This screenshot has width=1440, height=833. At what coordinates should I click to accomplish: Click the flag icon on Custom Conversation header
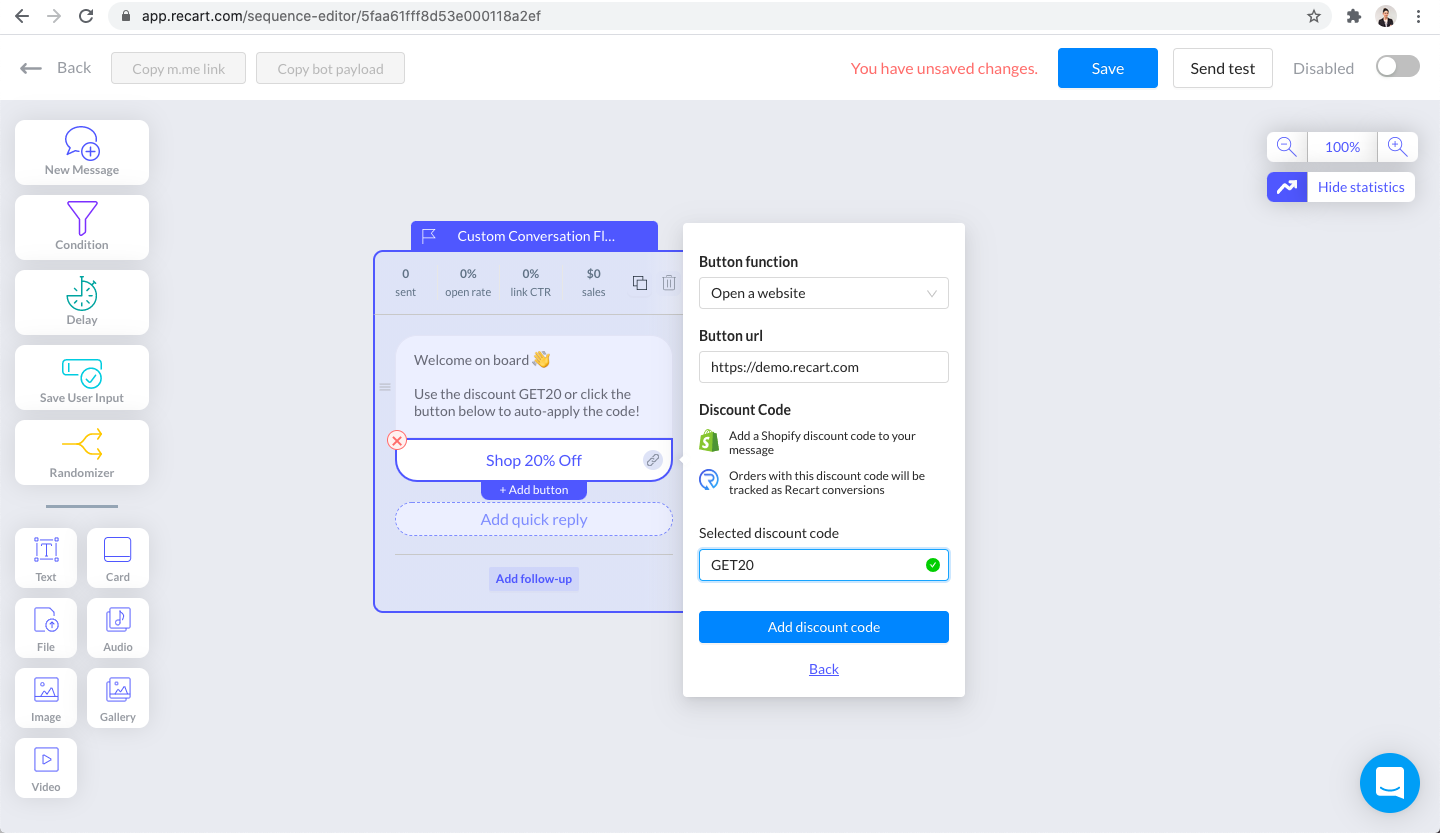pos(429,236)
